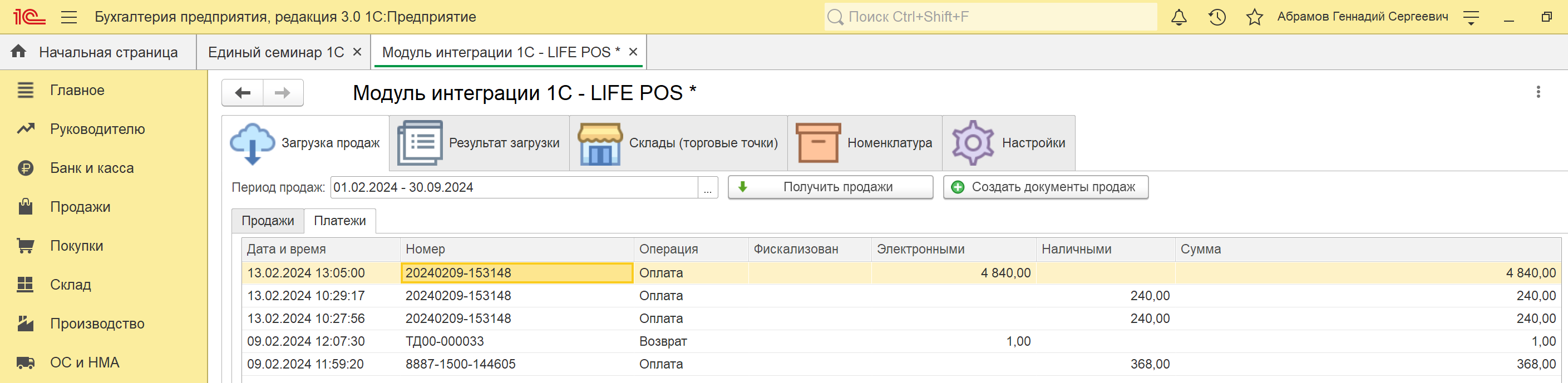Click username Абрамов Геннадий Сергеевич
Viewport: 1568px width, 383px height.
[1362, 17]
